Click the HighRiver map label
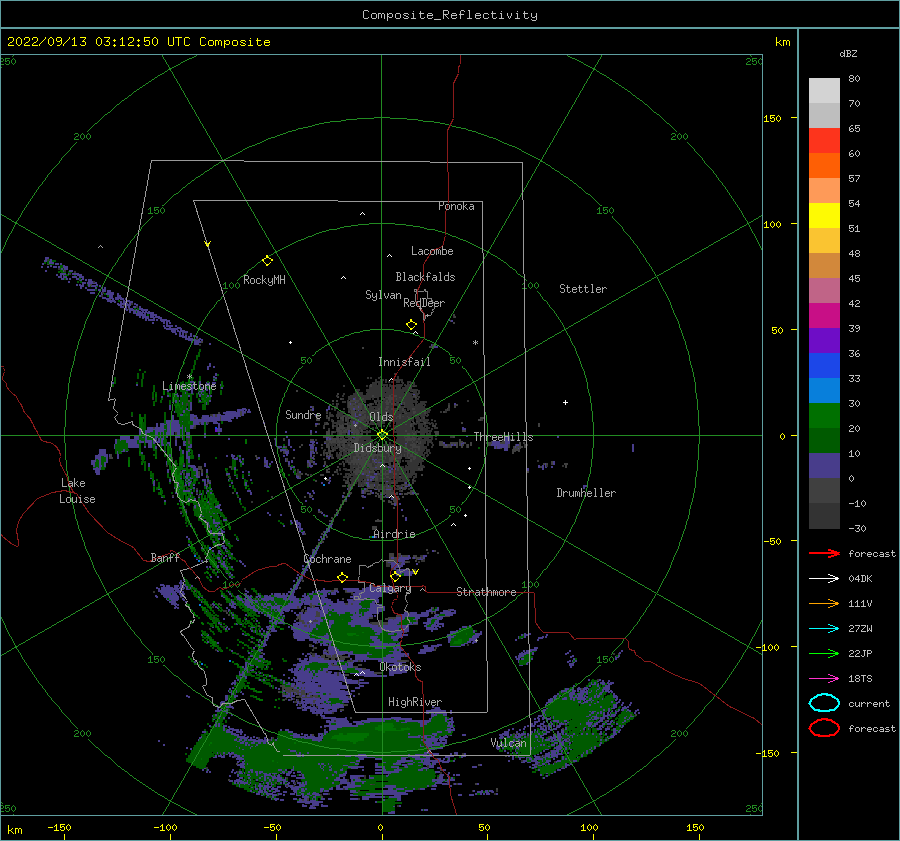 click(415, 702)
